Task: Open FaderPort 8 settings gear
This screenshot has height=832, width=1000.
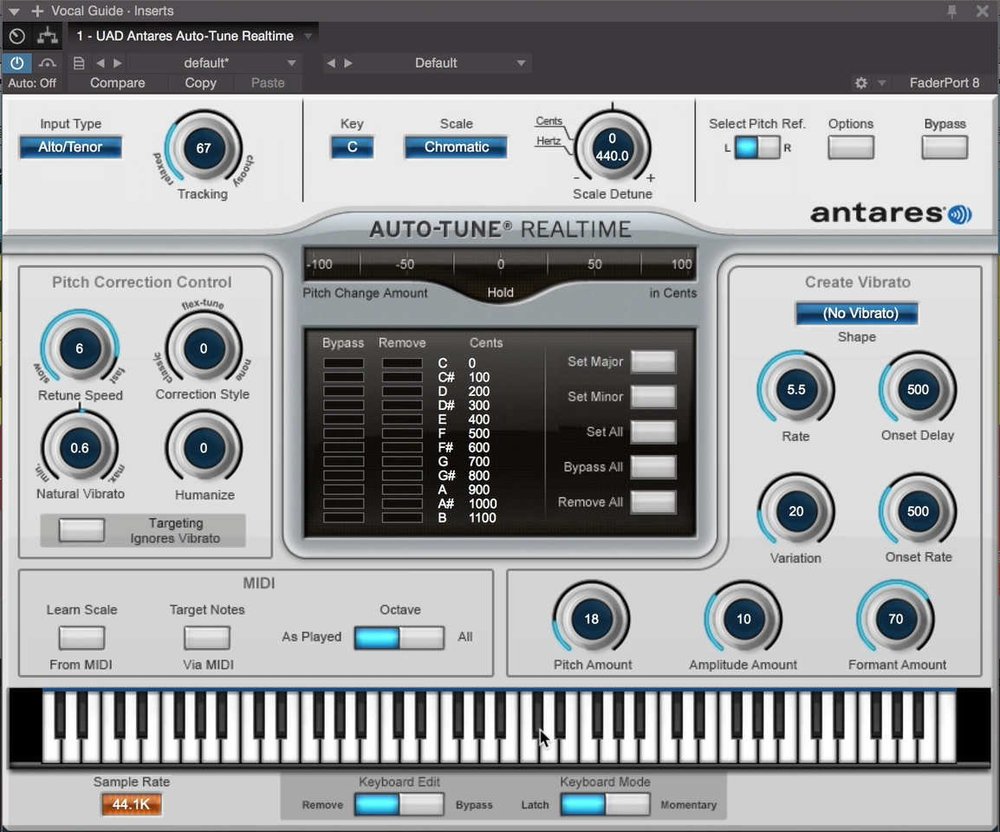Action: (x=858, y=84)
